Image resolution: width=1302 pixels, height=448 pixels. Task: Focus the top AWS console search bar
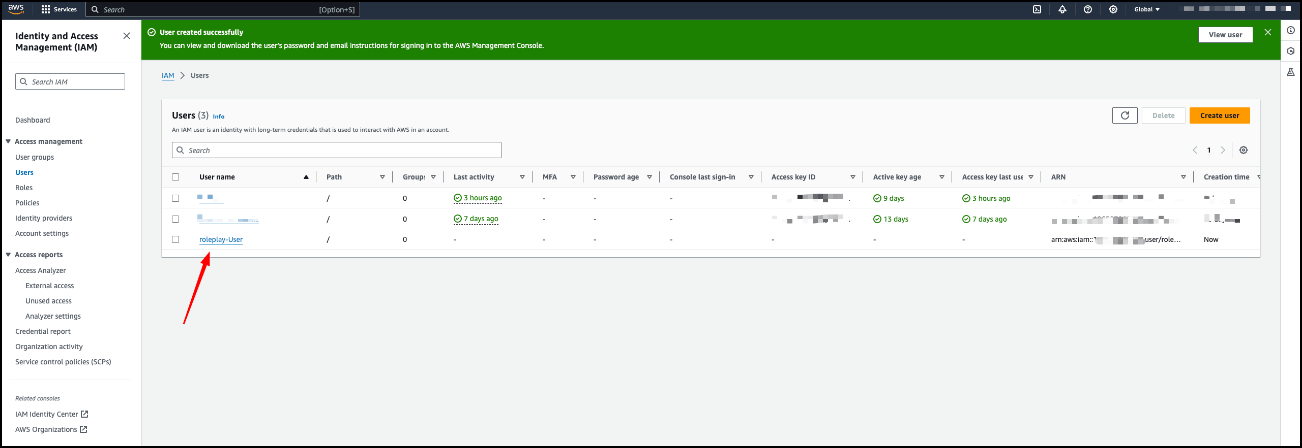click(x=221, y=9)
